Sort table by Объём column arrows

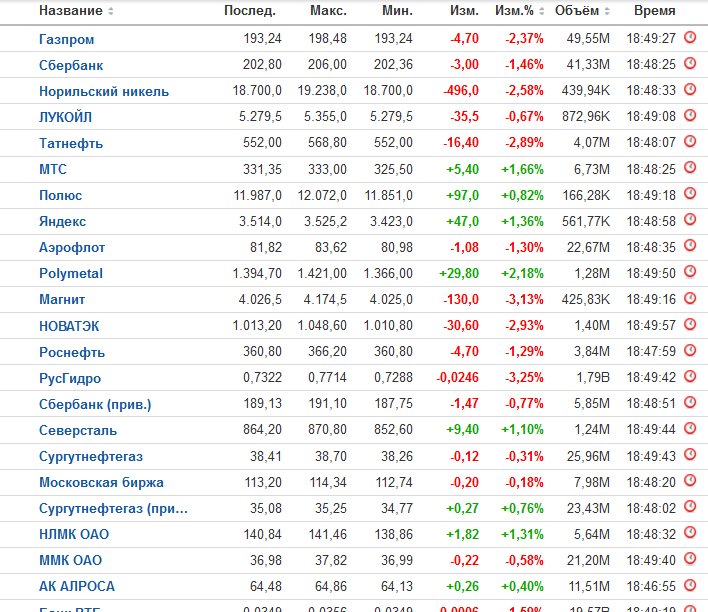607,11
